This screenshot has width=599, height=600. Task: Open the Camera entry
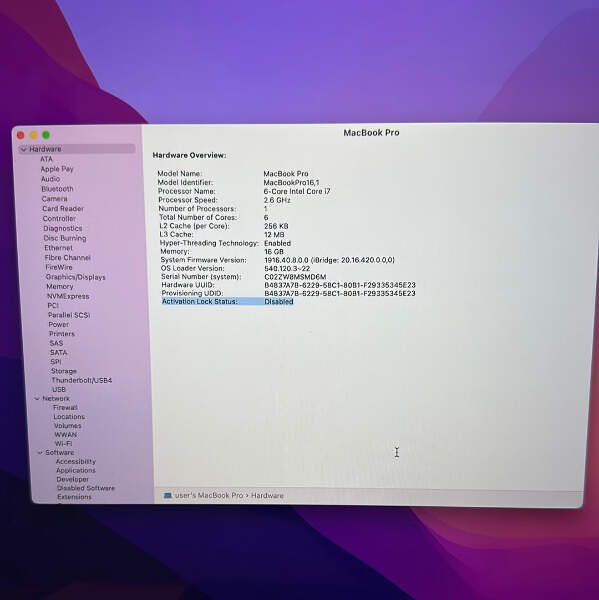tap(54, 199)
